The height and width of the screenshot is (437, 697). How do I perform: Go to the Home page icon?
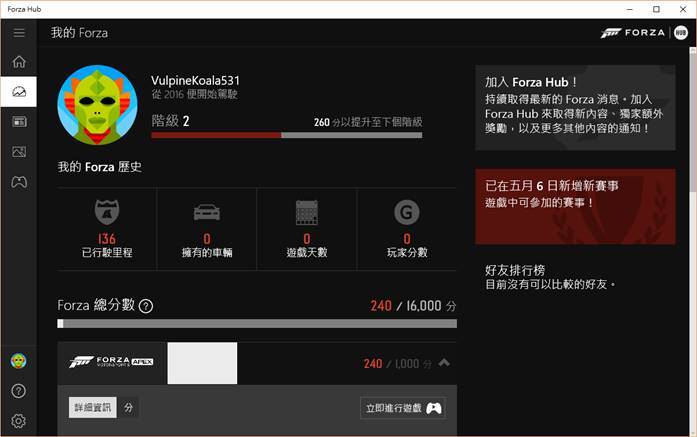pos(18,62)
